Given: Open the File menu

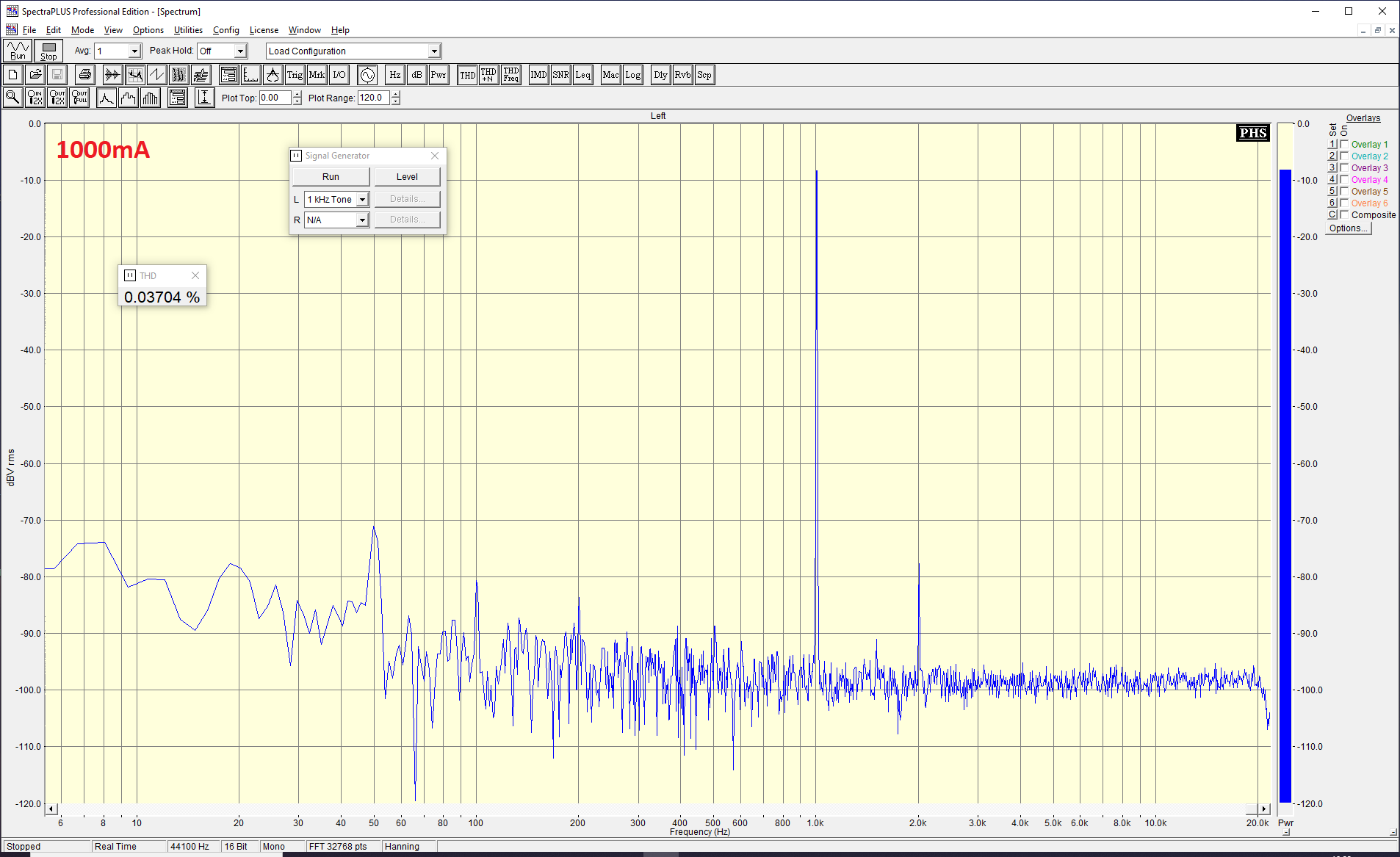Looking at the screenshot, I should click(29, 30).
